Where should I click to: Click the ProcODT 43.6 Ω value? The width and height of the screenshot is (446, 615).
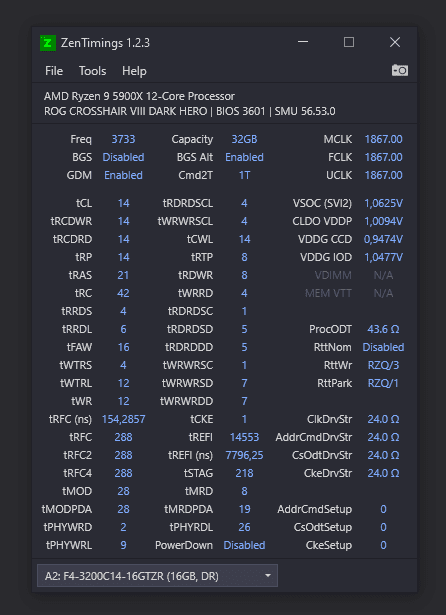(x=383, y=329)
